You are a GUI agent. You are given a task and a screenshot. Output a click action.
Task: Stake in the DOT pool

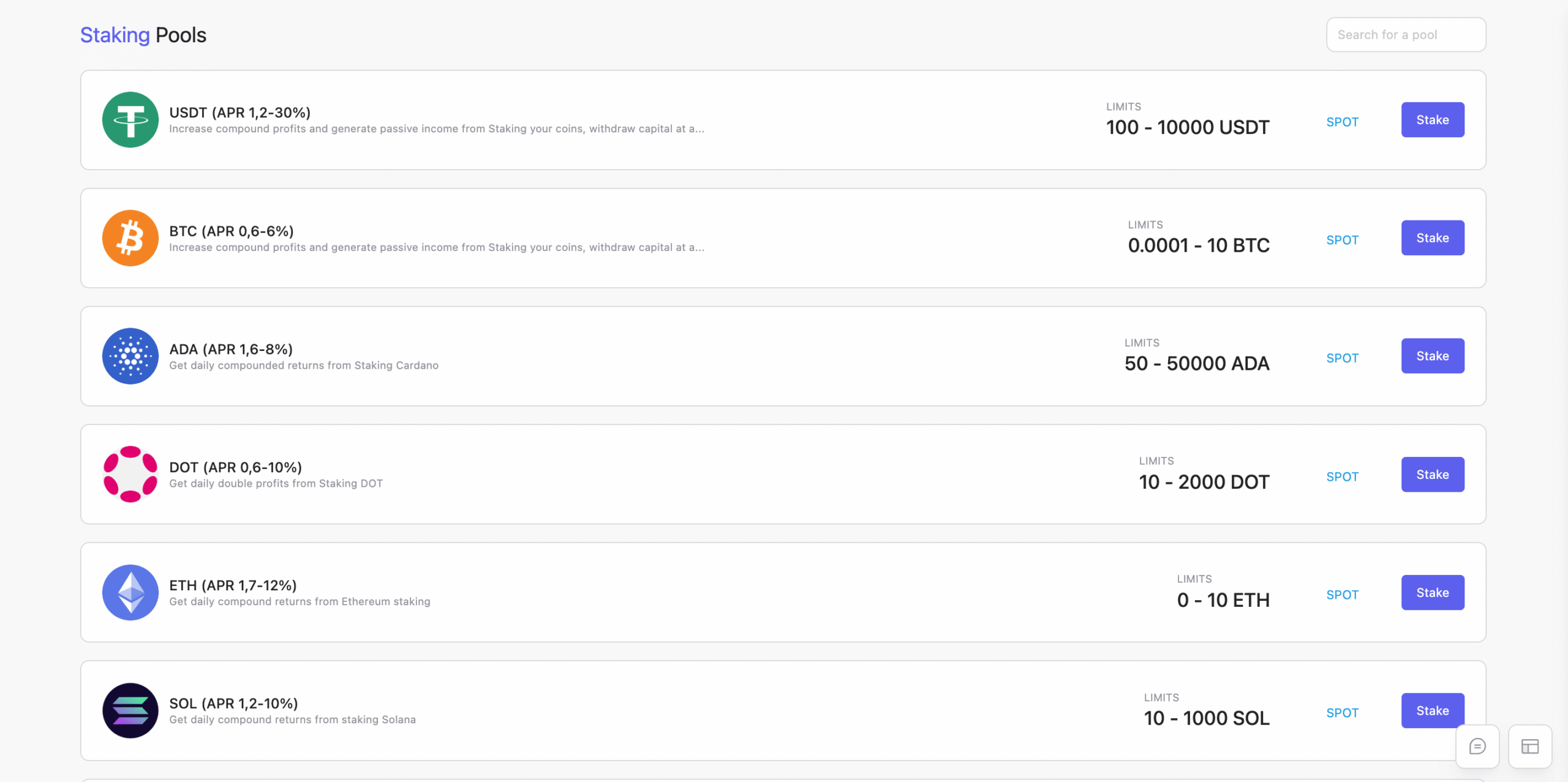1432,475
